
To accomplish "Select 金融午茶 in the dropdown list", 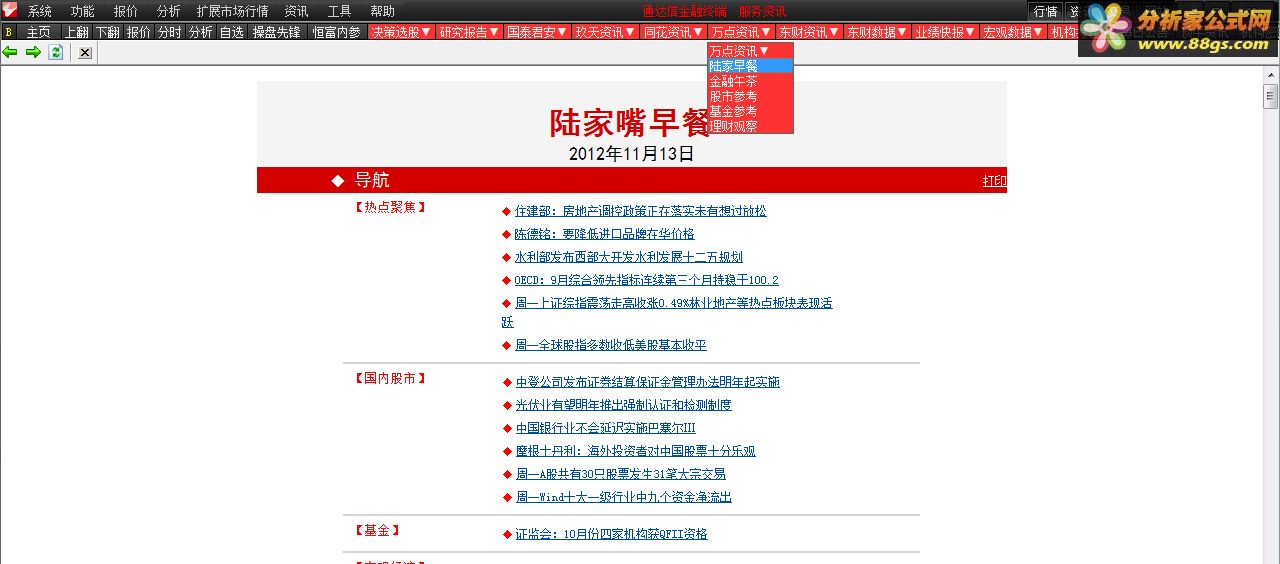I will click(x=750, y=81).
